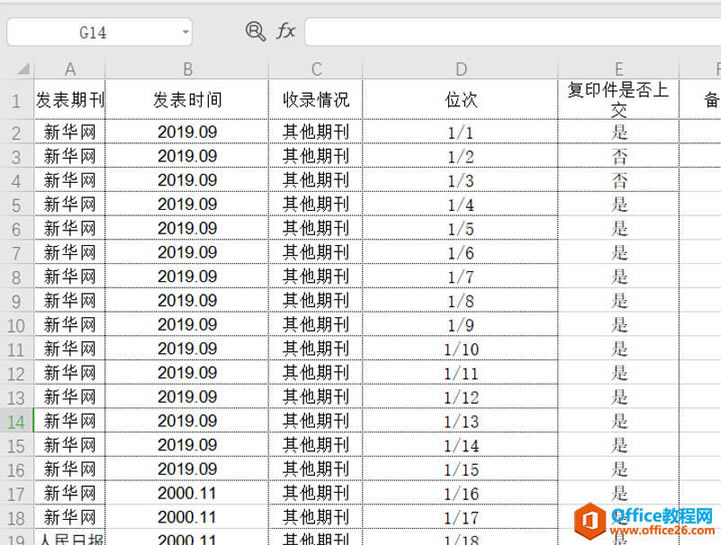This screenshot has width=721, height=545.
Task: Select column C header
Action: 315,69
